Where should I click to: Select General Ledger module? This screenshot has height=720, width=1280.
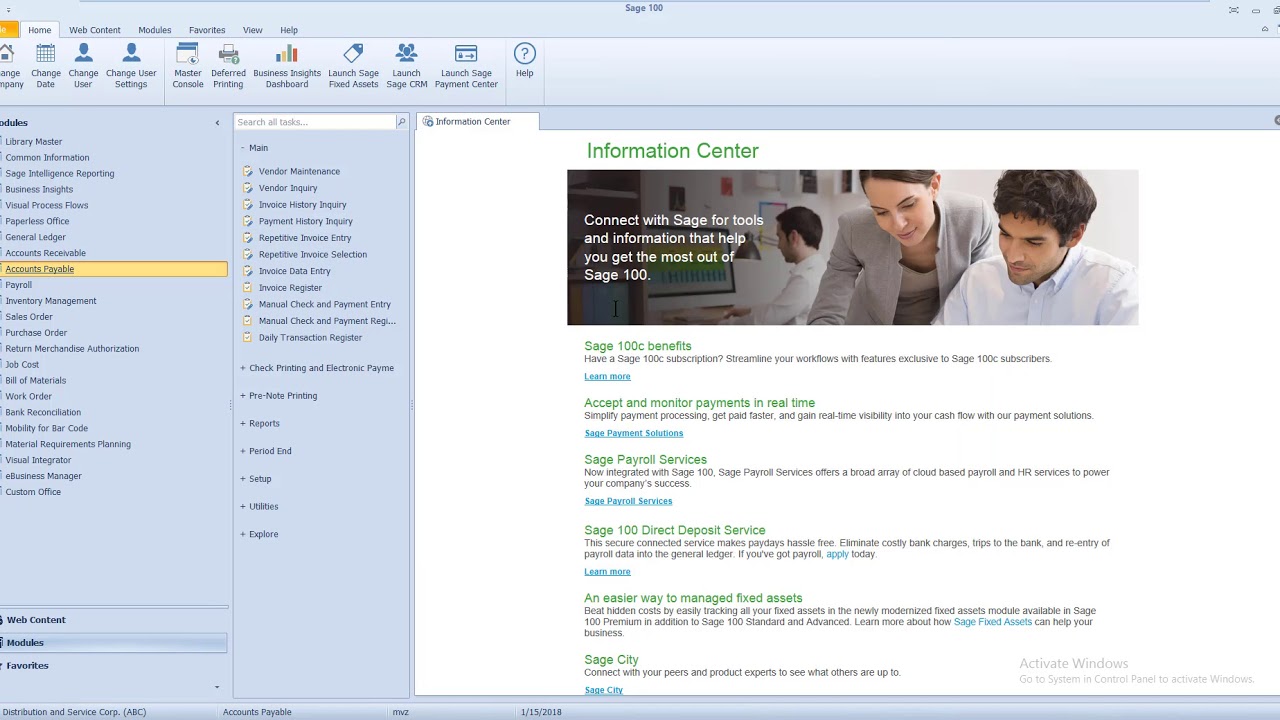coord(36,237)
